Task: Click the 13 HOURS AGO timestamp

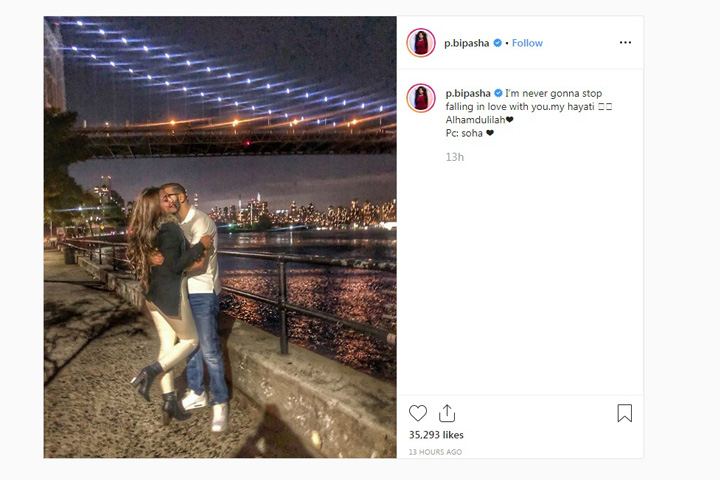Action: (435, 452)
